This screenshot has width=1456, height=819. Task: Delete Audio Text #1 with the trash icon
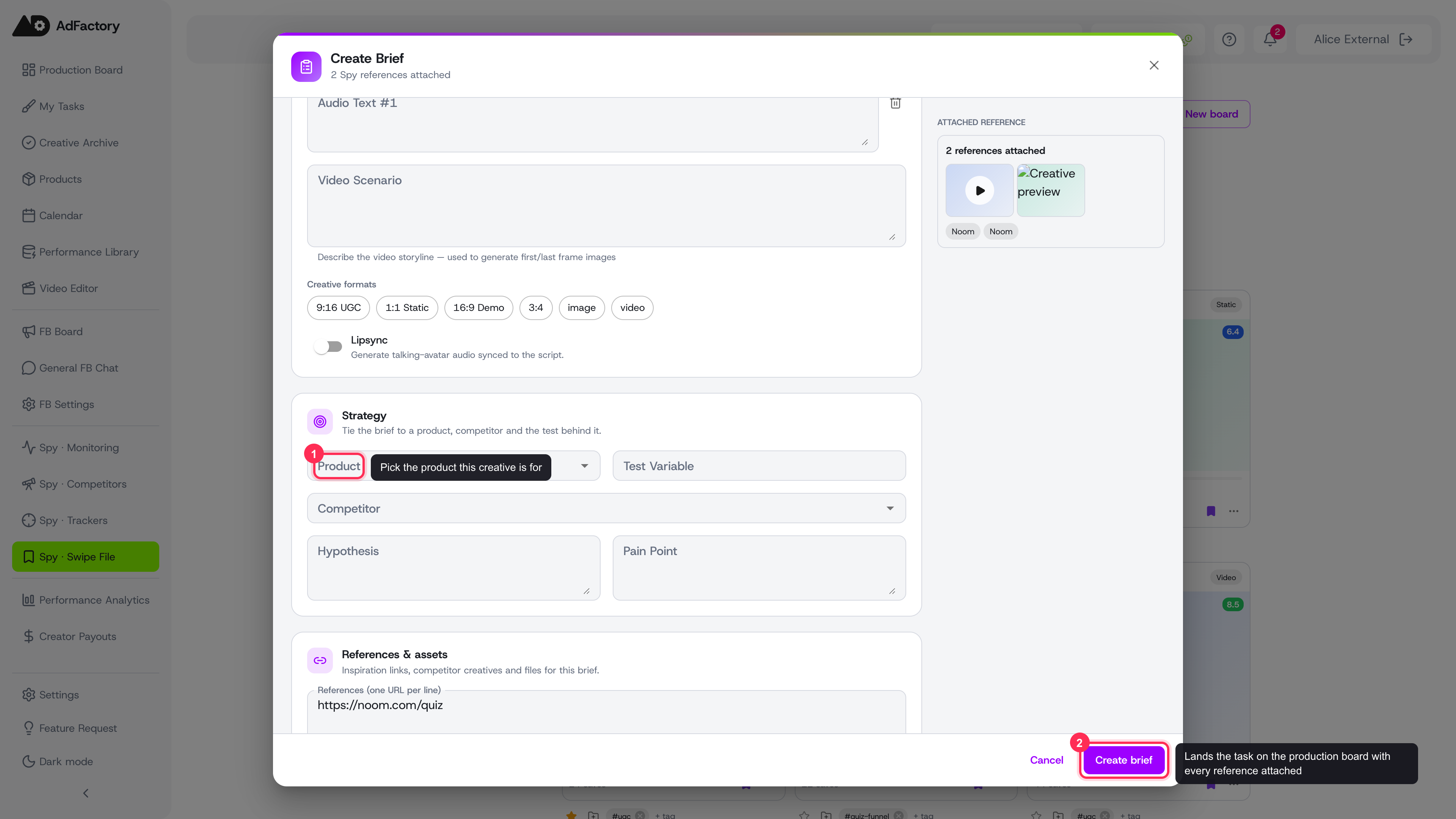coord(895,103)
